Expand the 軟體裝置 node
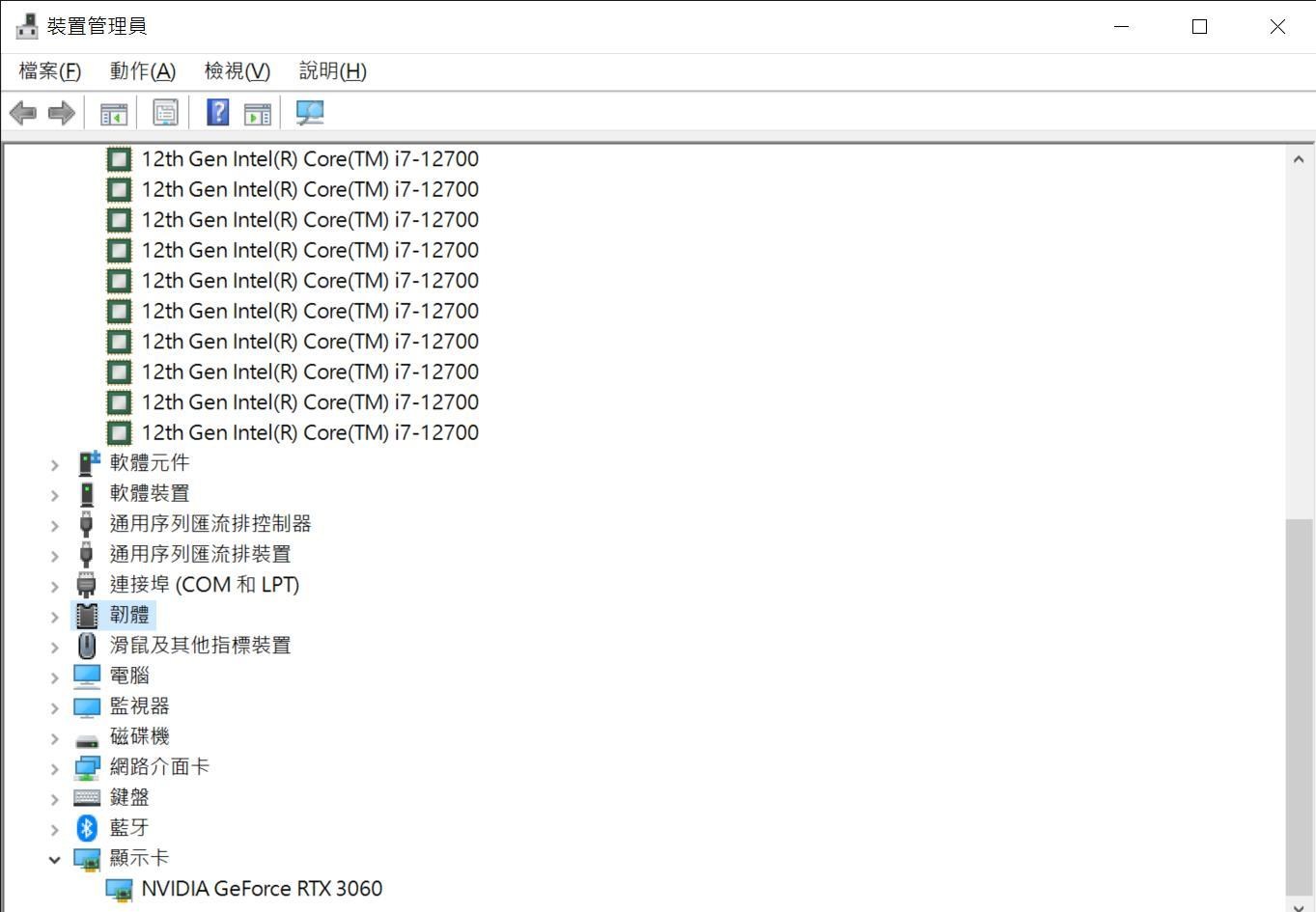 tap(55, 495)
